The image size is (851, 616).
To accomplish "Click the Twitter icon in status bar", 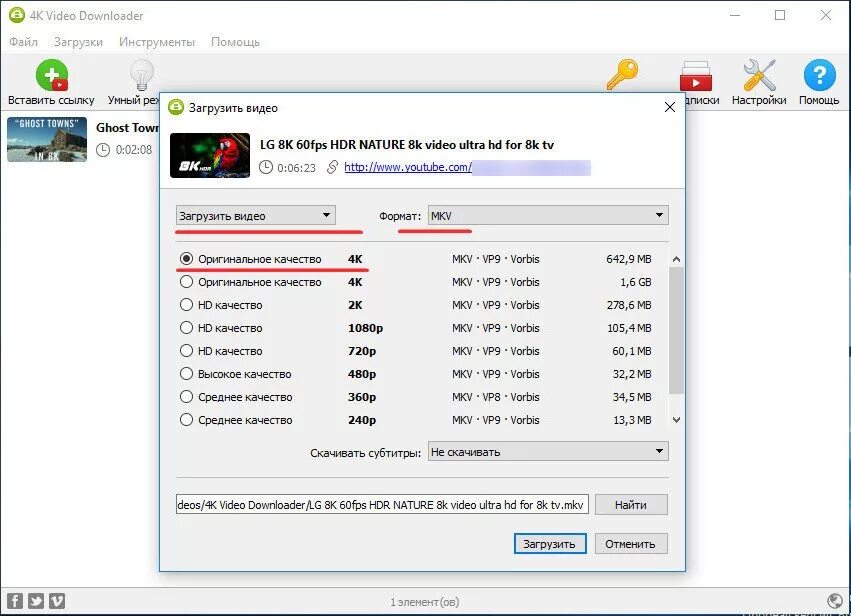I will click(x=36, y=601).
